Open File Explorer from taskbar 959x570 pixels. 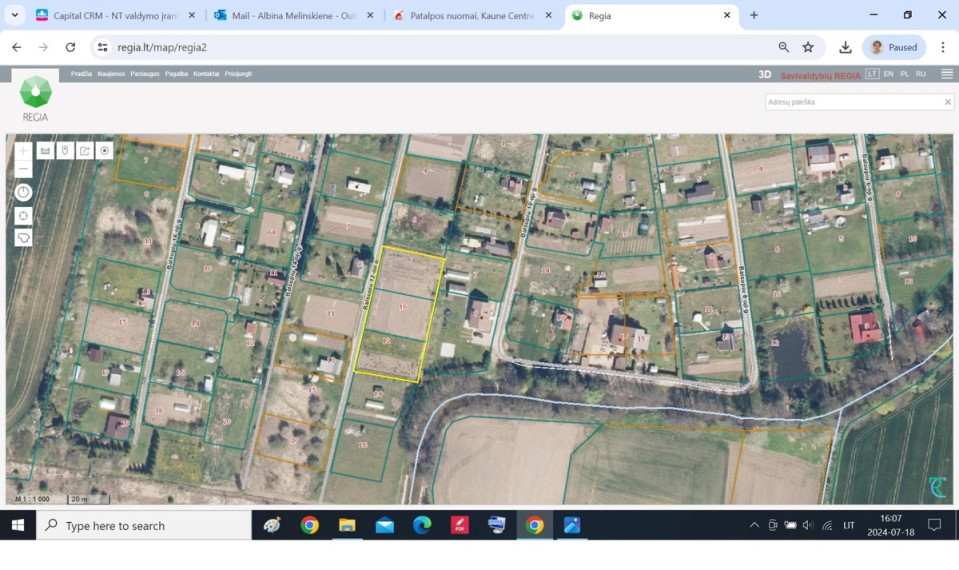[347, 525]
